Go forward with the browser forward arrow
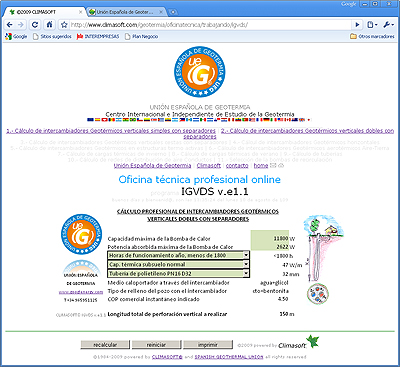Viewport: 400px width, 367px height. coord(21,25)
